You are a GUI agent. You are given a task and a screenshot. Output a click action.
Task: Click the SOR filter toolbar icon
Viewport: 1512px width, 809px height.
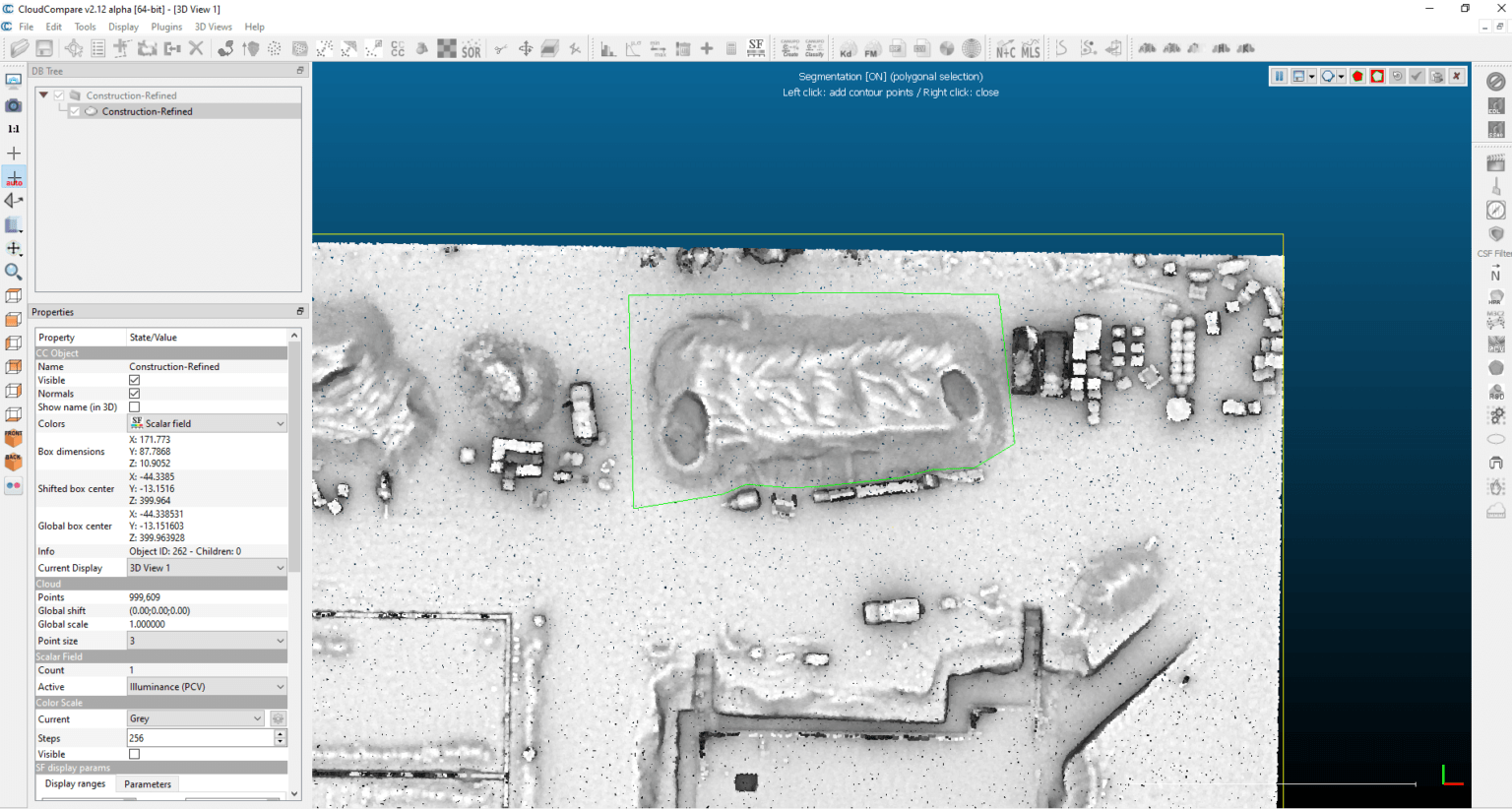(x=472, y=48)
